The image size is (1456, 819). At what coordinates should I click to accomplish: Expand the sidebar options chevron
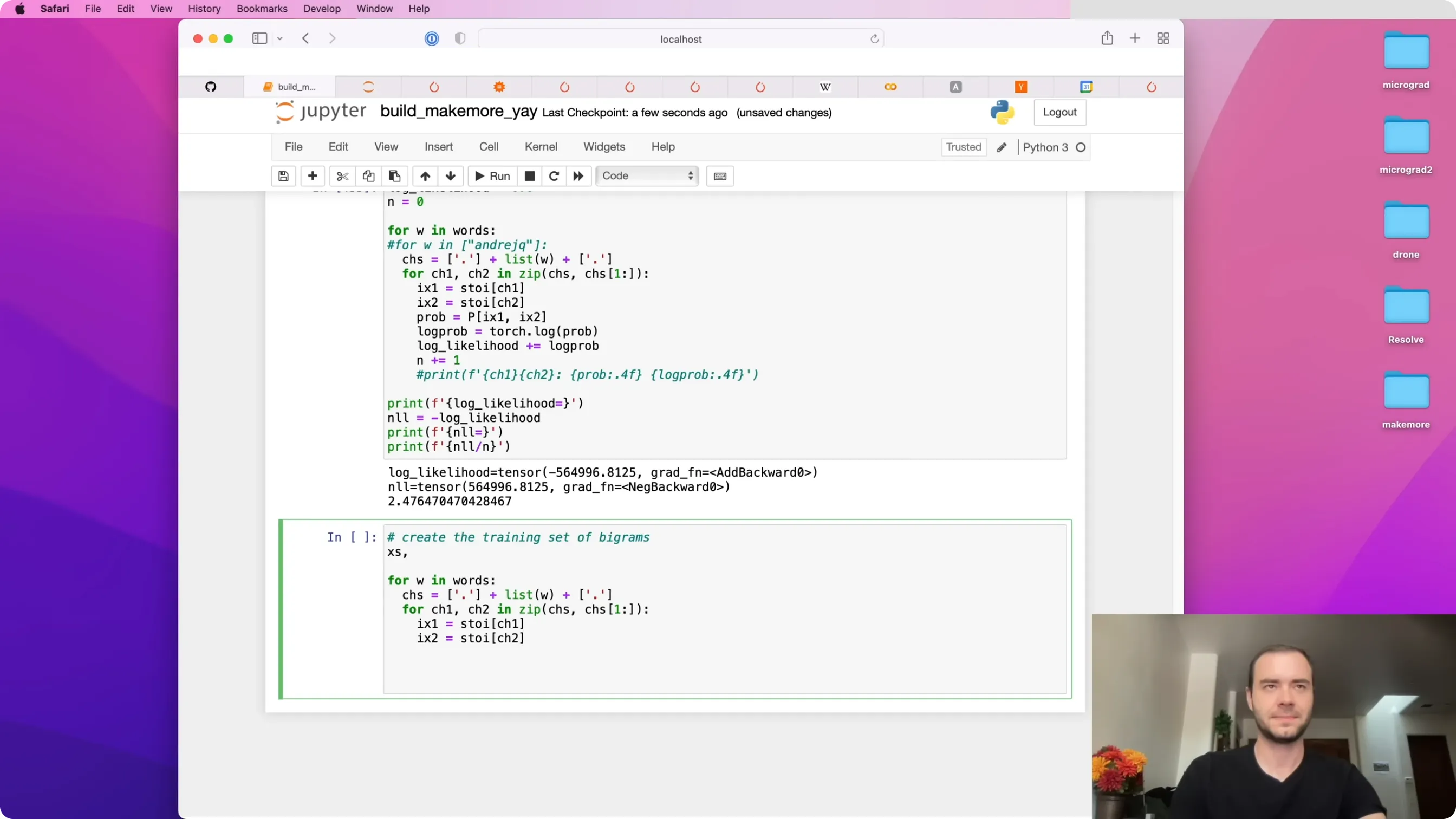[x=280, y=38]
